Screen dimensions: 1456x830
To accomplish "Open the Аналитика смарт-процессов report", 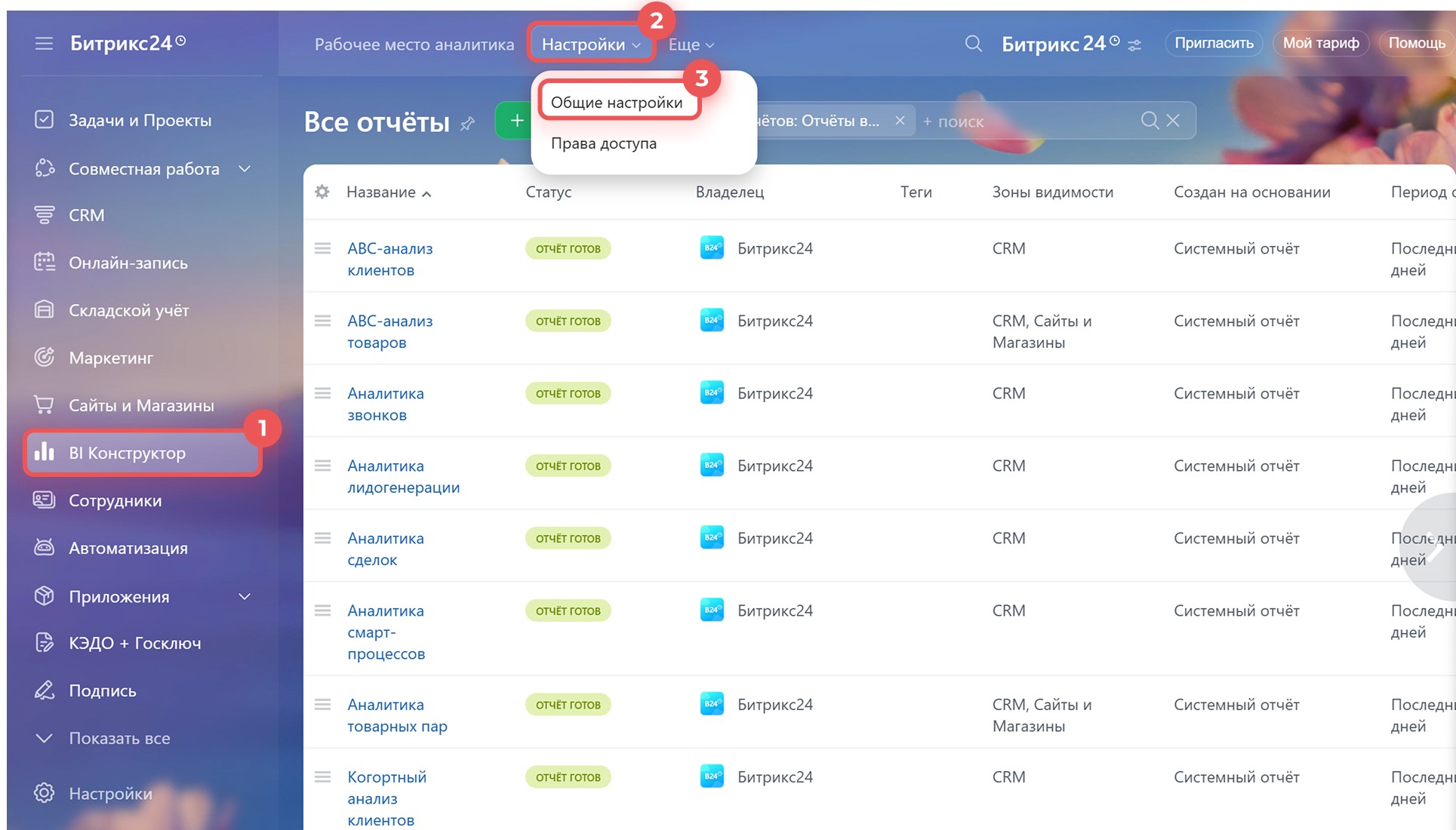I will tap(386, 632).
